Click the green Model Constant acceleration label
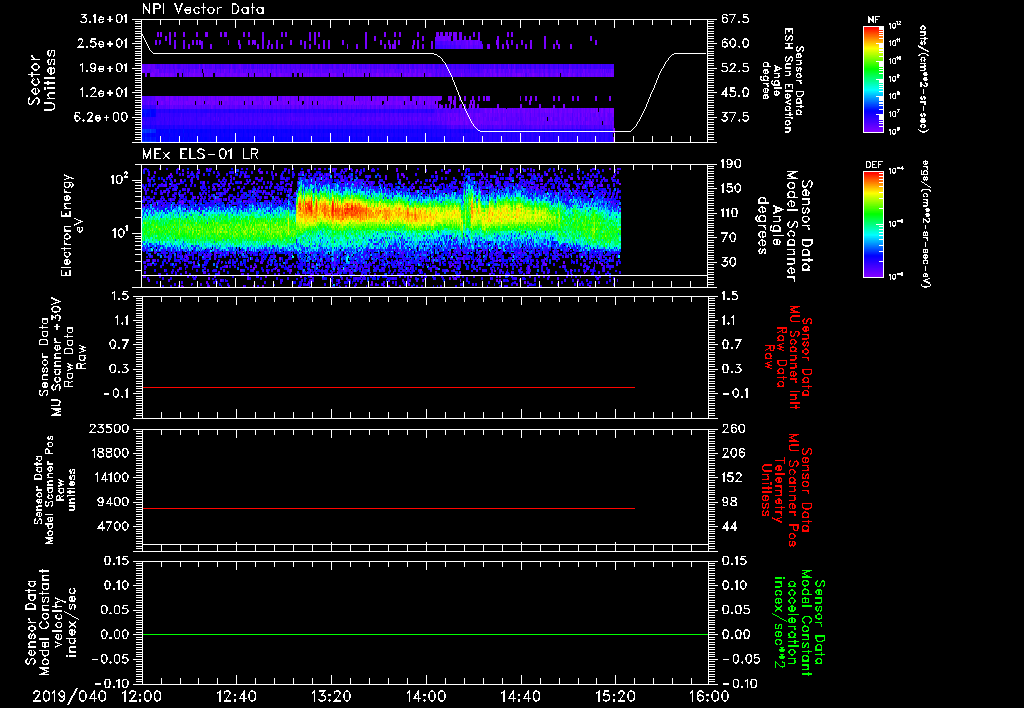1024x708 pixels. coord(799,623)
